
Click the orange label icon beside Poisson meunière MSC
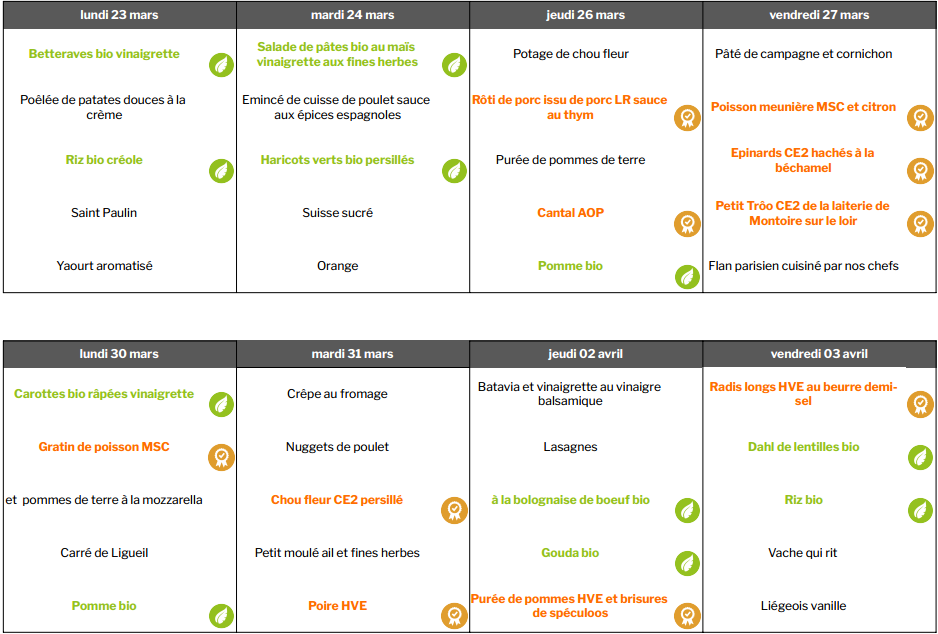[920, 118]
